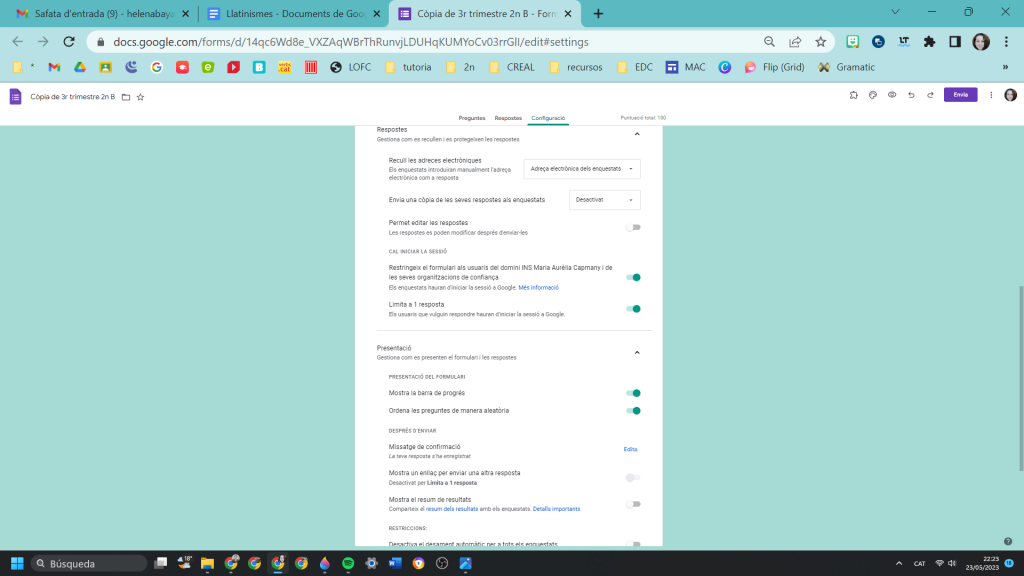The width and height of the screenshot is (1024, 576).
Task: Switch to the Respostes tab
Action: click(508, 118)
